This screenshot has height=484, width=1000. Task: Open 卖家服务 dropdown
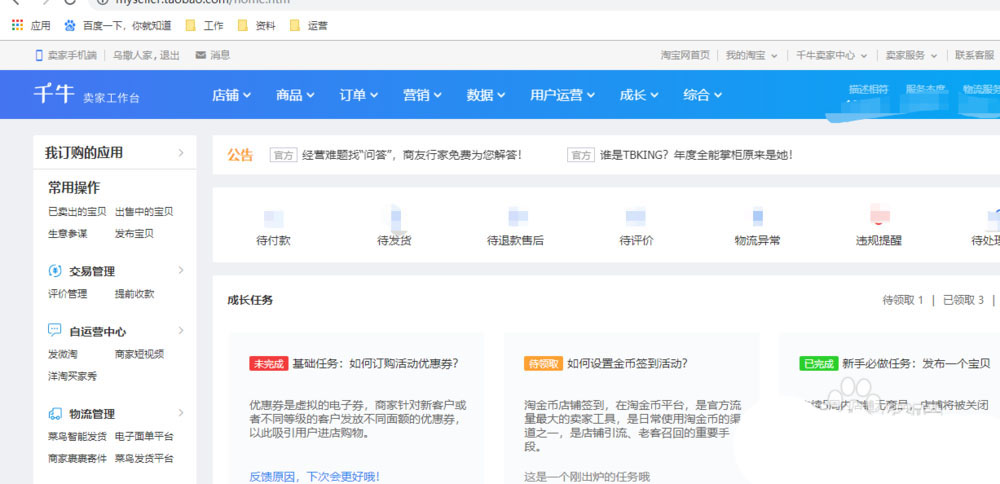coord(912,55)
